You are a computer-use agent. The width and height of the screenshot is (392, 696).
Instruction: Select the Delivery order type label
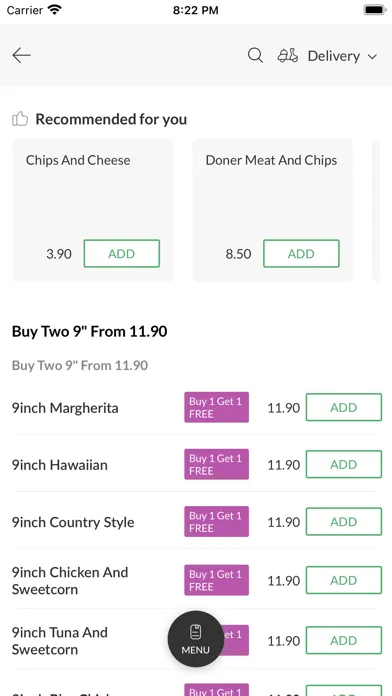(x=334, y=56)
